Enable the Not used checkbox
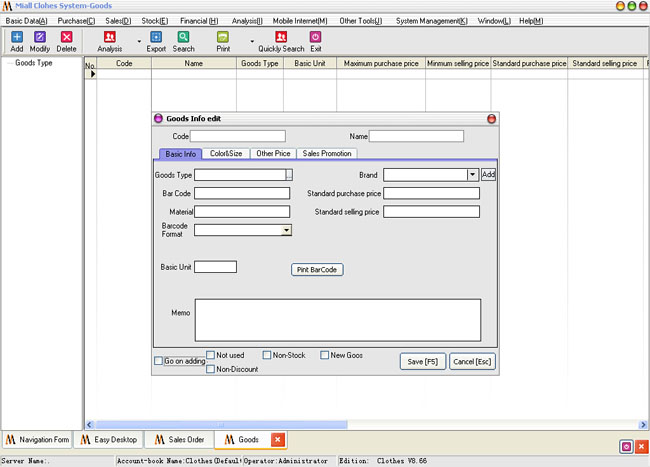Viewport: 650px width, 467px height. click(211, 355)
